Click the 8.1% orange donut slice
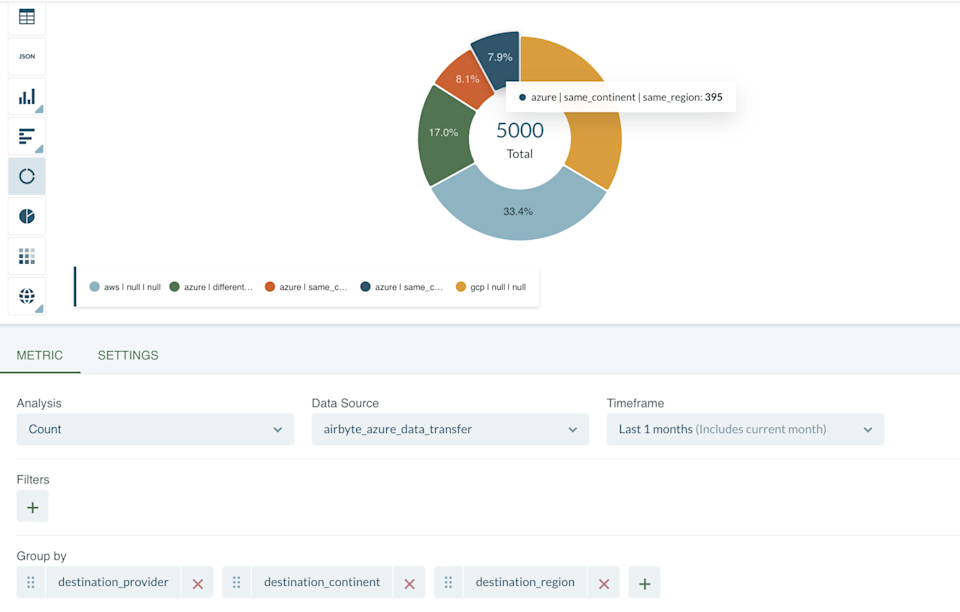Viewport: 960px width, 612px height. 467,79
